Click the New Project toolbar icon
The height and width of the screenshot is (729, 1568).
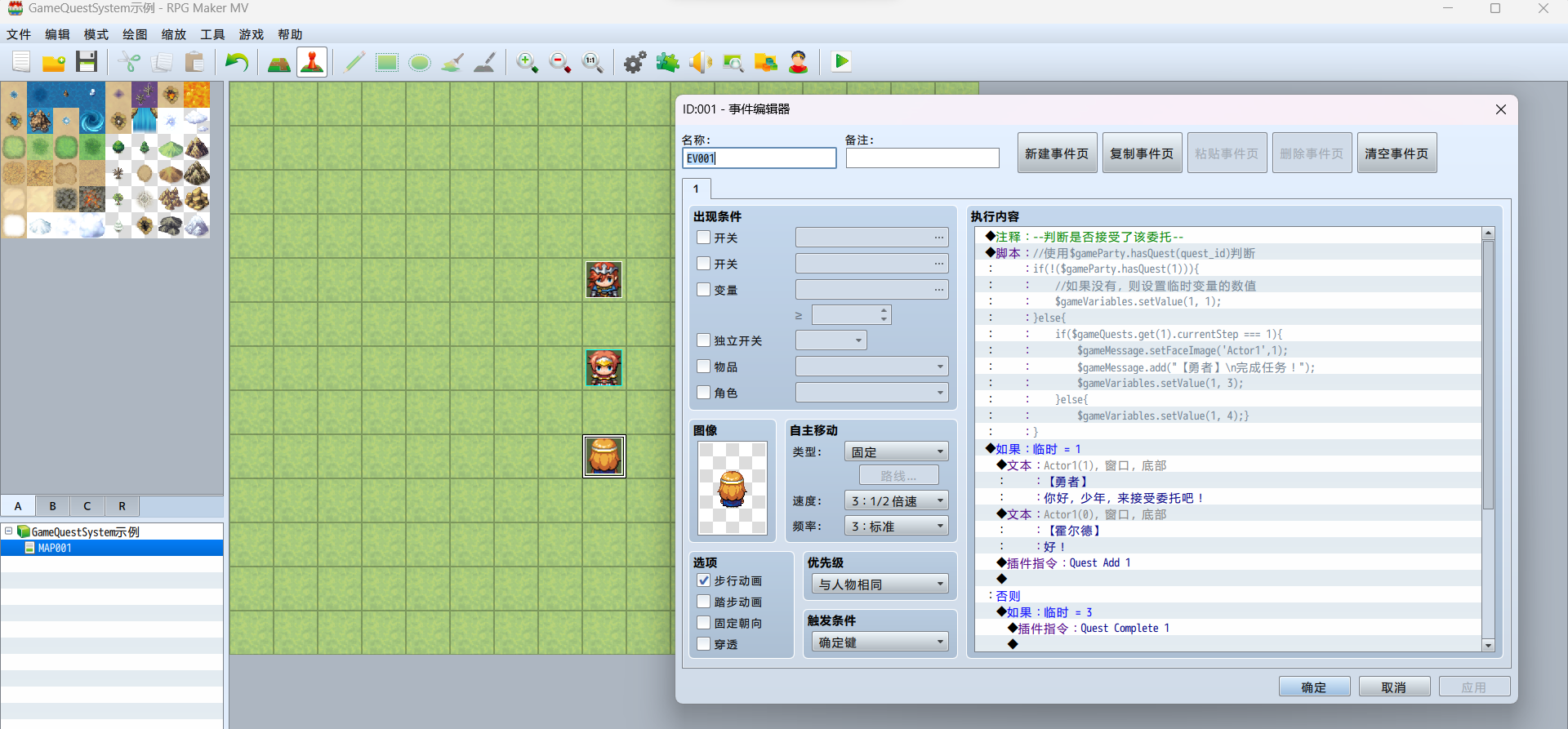(21, 62)
